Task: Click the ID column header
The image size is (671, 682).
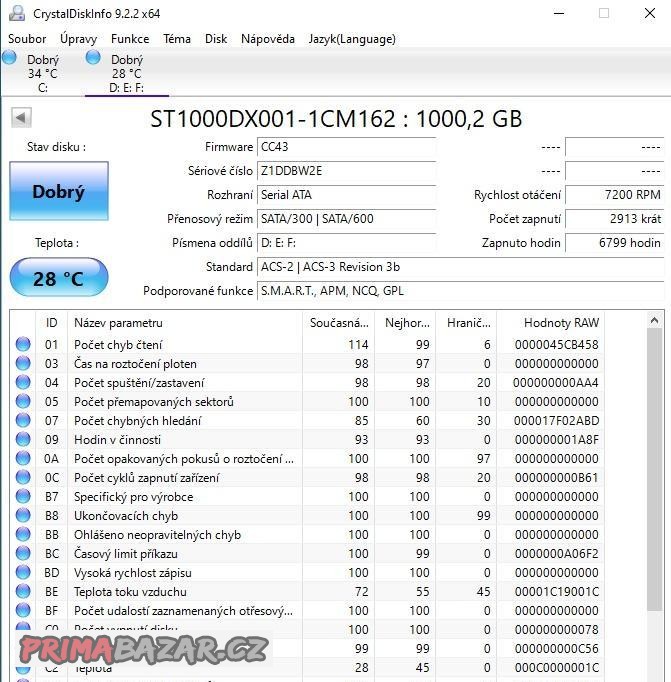Action: point(51,323)
